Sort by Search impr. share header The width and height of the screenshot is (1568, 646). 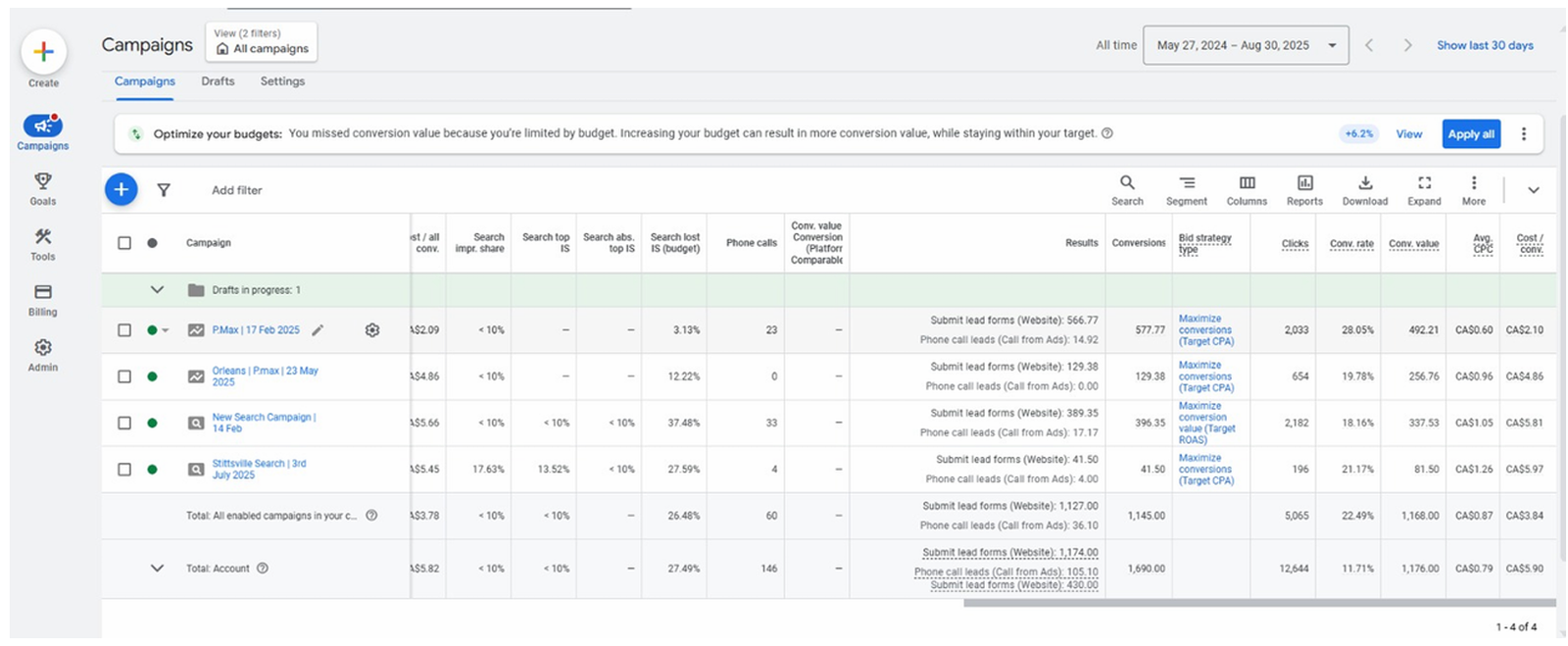click(479, 243)
